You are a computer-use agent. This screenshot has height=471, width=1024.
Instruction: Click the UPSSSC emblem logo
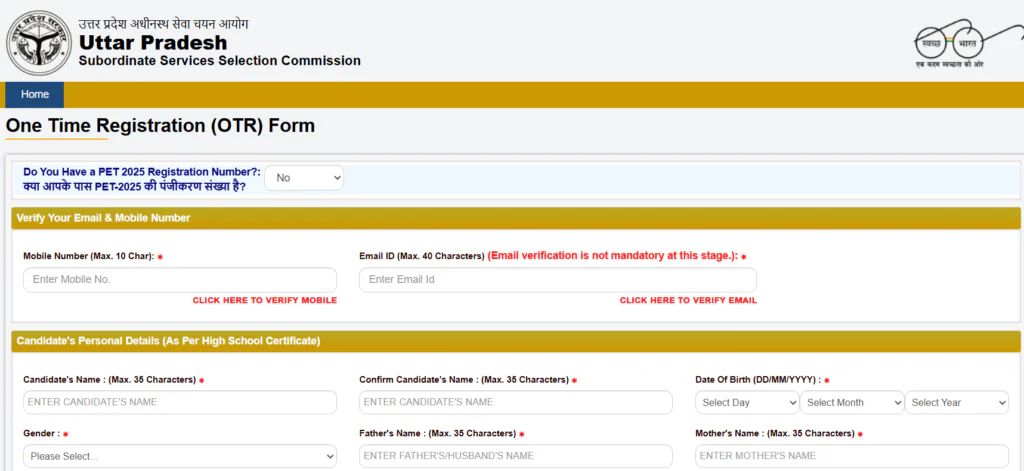click(x=38, y=43)
